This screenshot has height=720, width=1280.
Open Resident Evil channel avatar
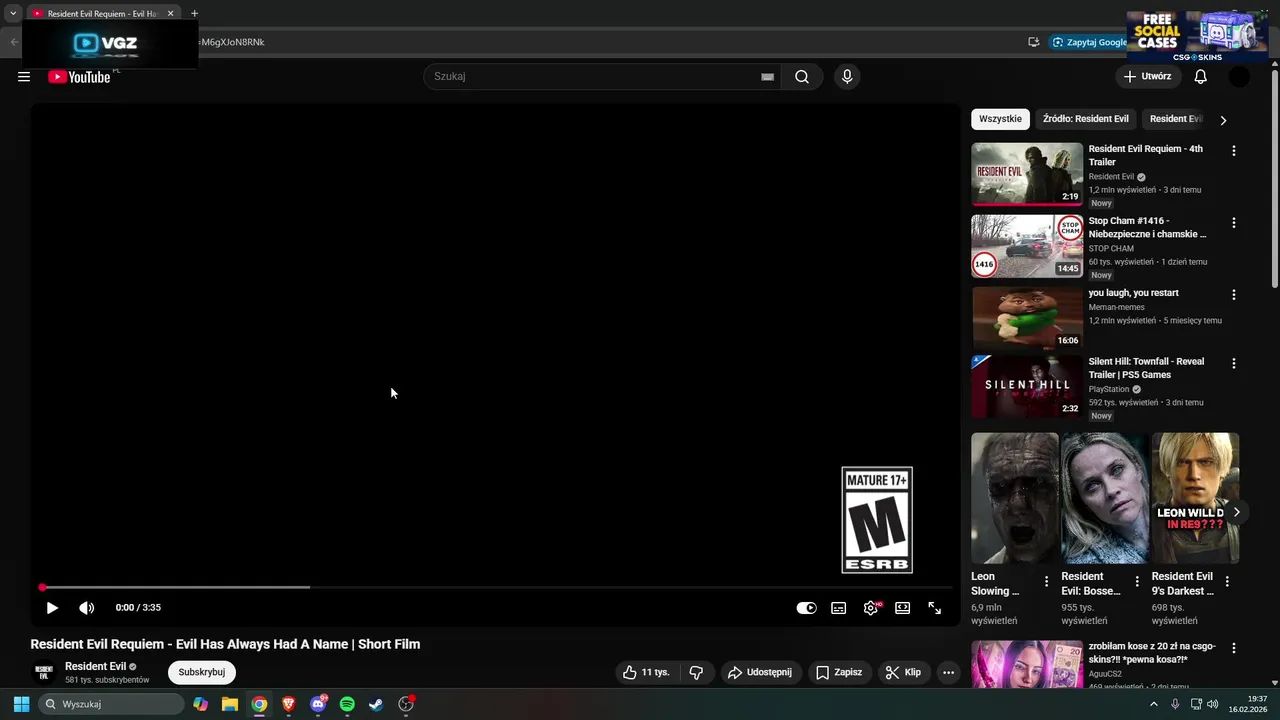(x=44, y=673)
